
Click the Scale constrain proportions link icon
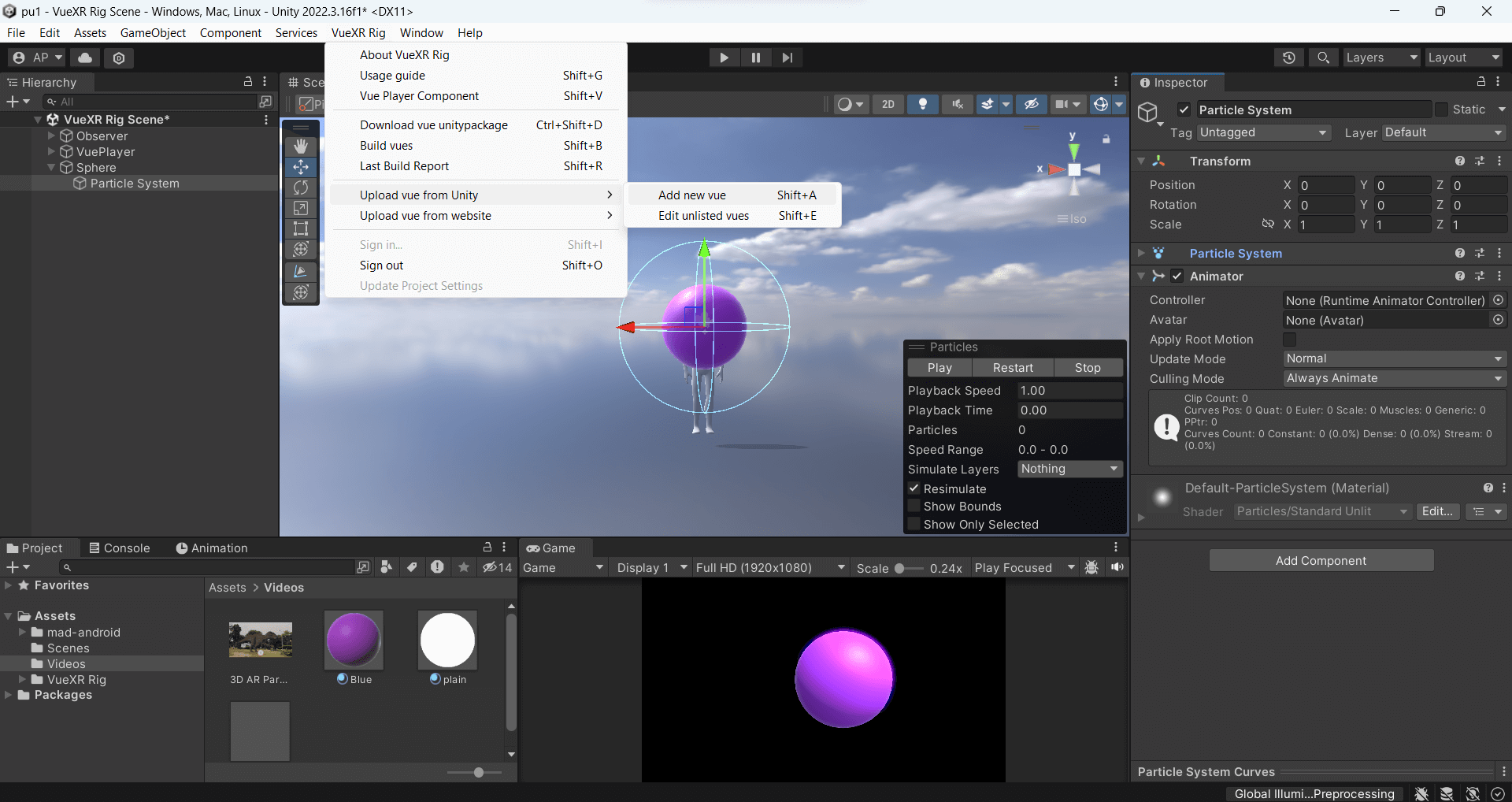click(1268, 225)
